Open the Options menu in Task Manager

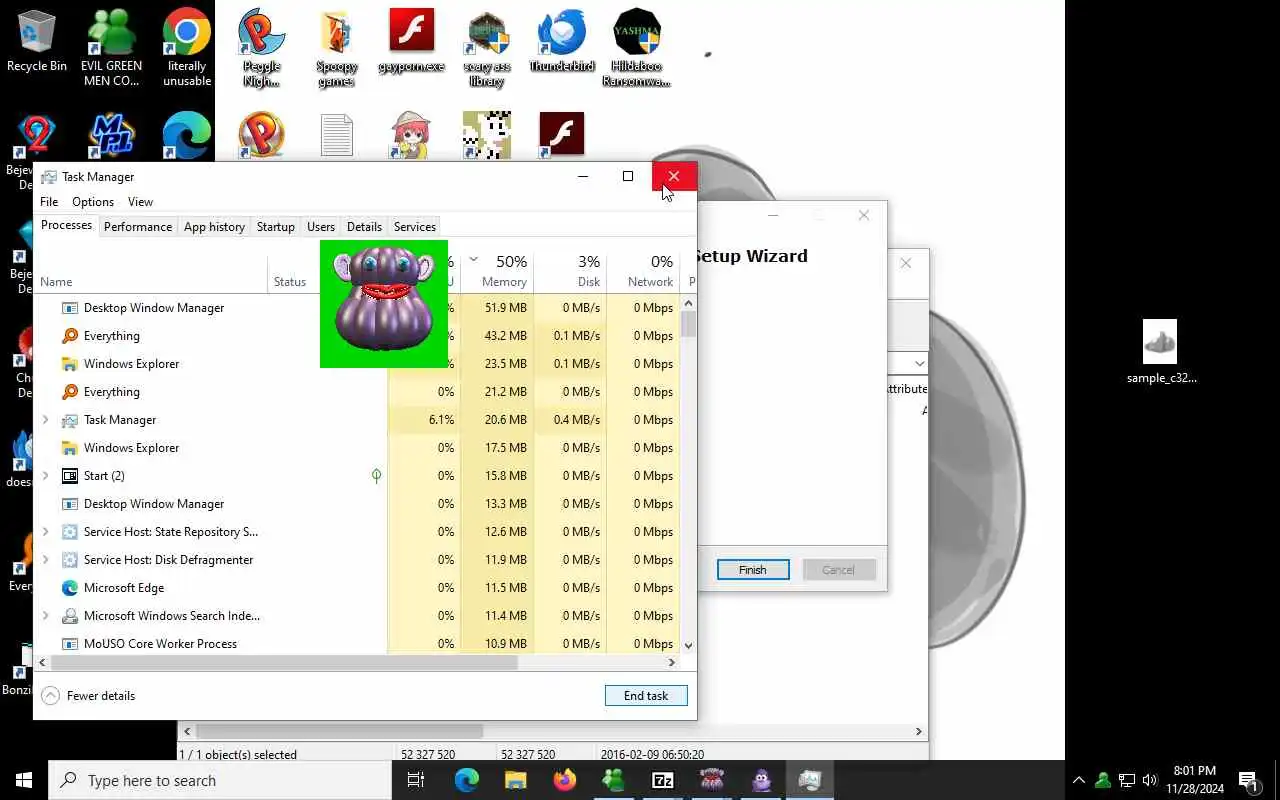(93, 202)
